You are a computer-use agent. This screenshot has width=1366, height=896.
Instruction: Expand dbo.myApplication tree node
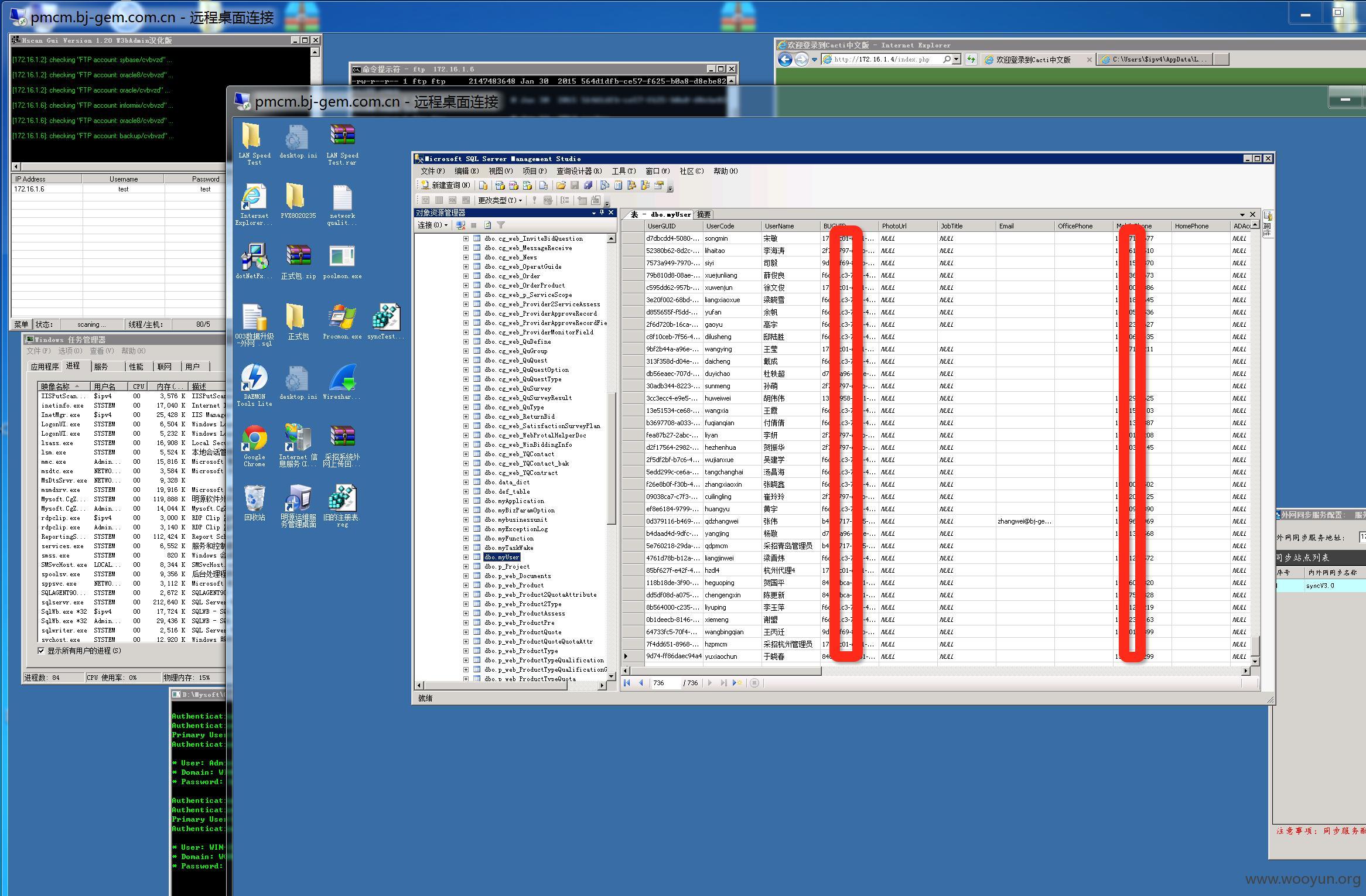(466, 501)
